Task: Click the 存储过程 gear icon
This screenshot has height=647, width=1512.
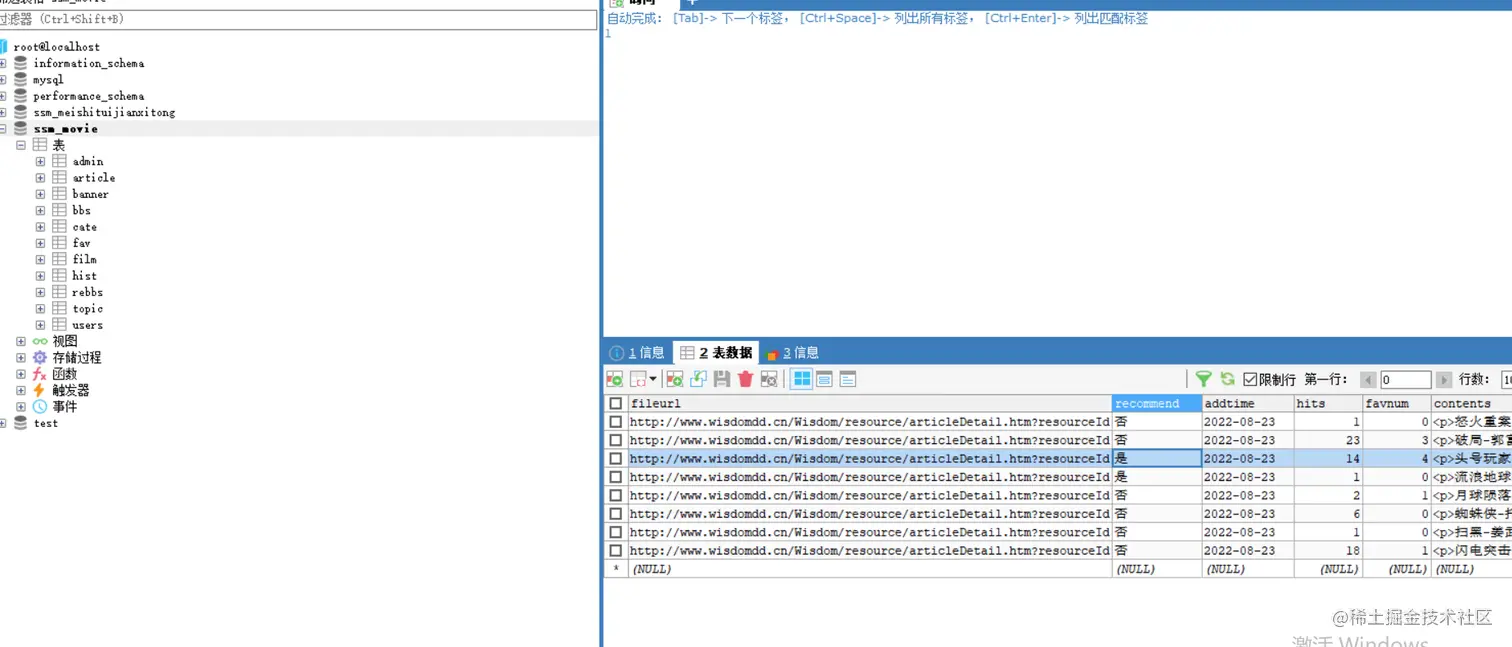Action: point(40,358)
